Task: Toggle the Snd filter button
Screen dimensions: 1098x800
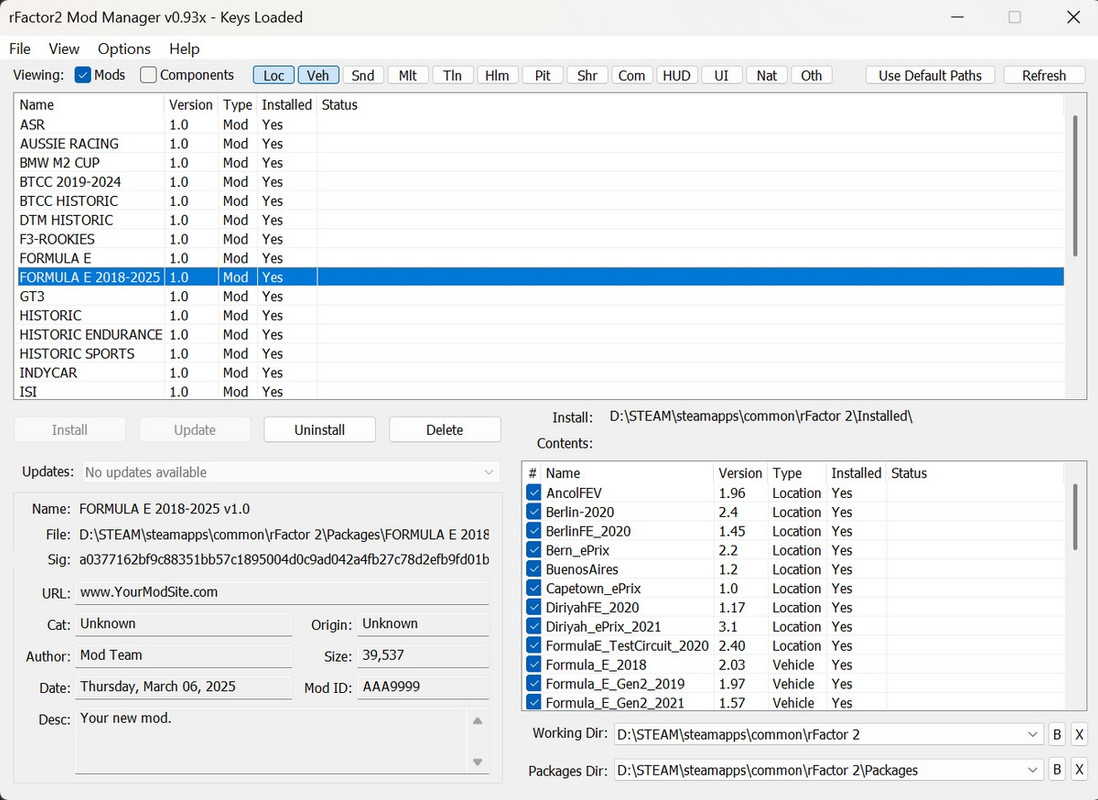Action: tap(363, 76)
